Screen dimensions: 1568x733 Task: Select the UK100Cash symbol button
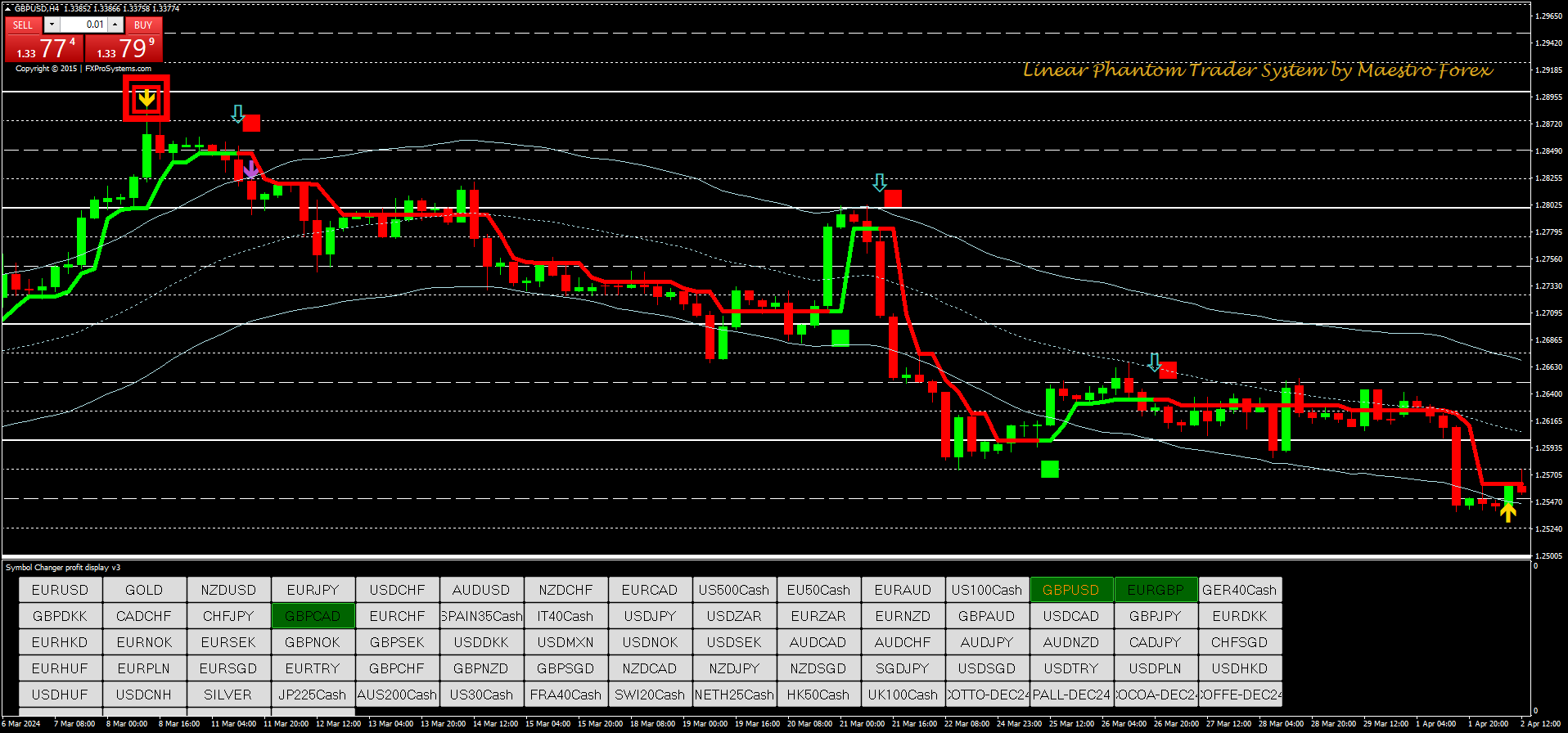(x=903, y=695)
